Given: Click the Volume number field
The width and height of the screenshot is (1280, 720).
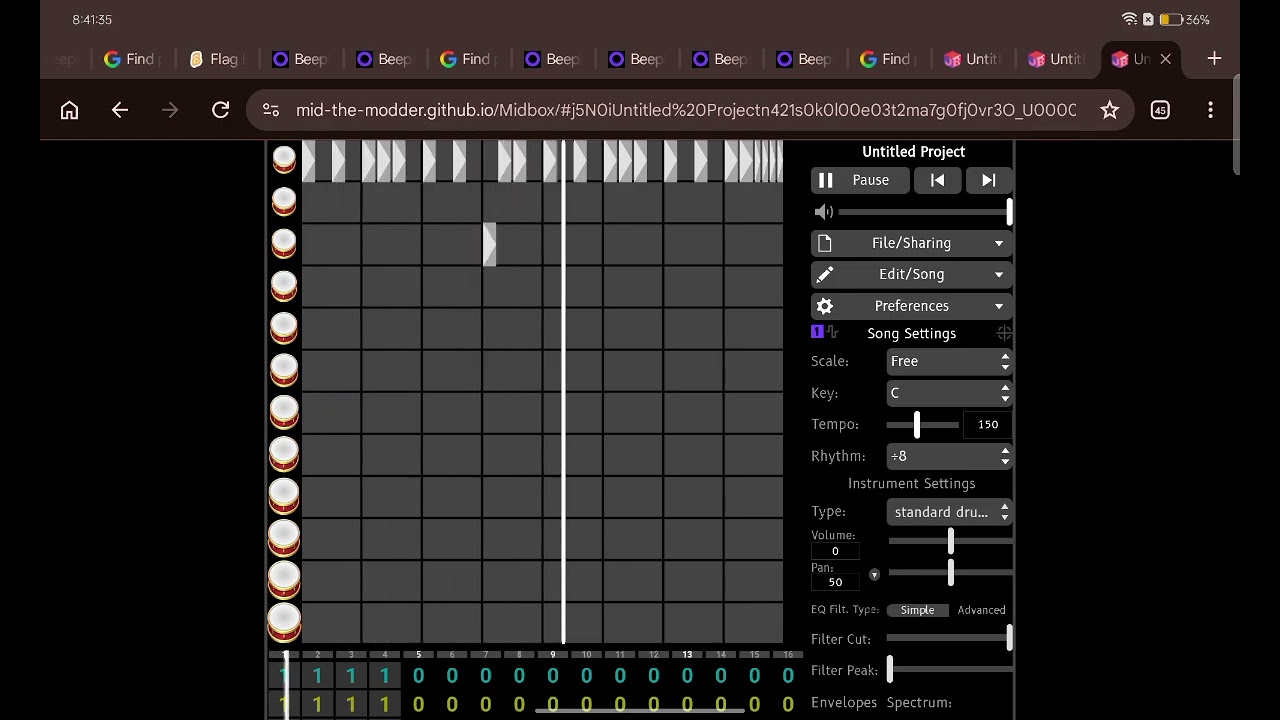Looking at the screenshot, I should (836, 551).
